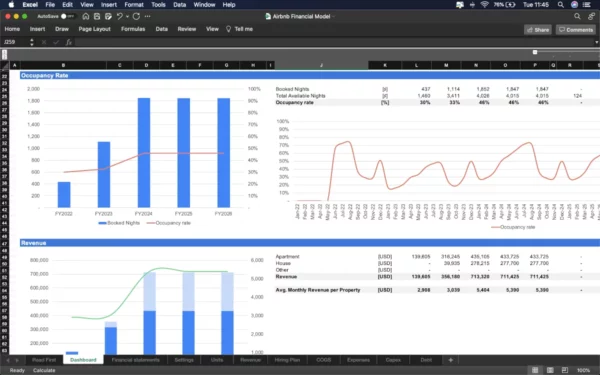Open the Units sheet tab
This screenshot has height=375, width=600.
(217, 360)
